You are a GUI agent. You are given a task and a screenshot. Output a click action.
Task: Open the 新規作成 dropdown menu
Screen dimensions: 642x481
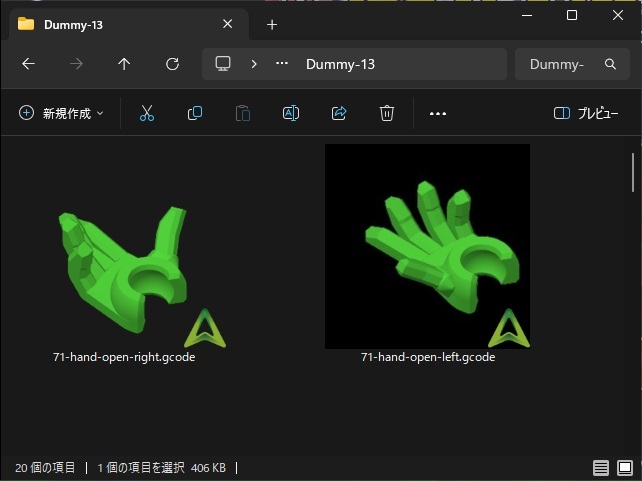(61, 113)
